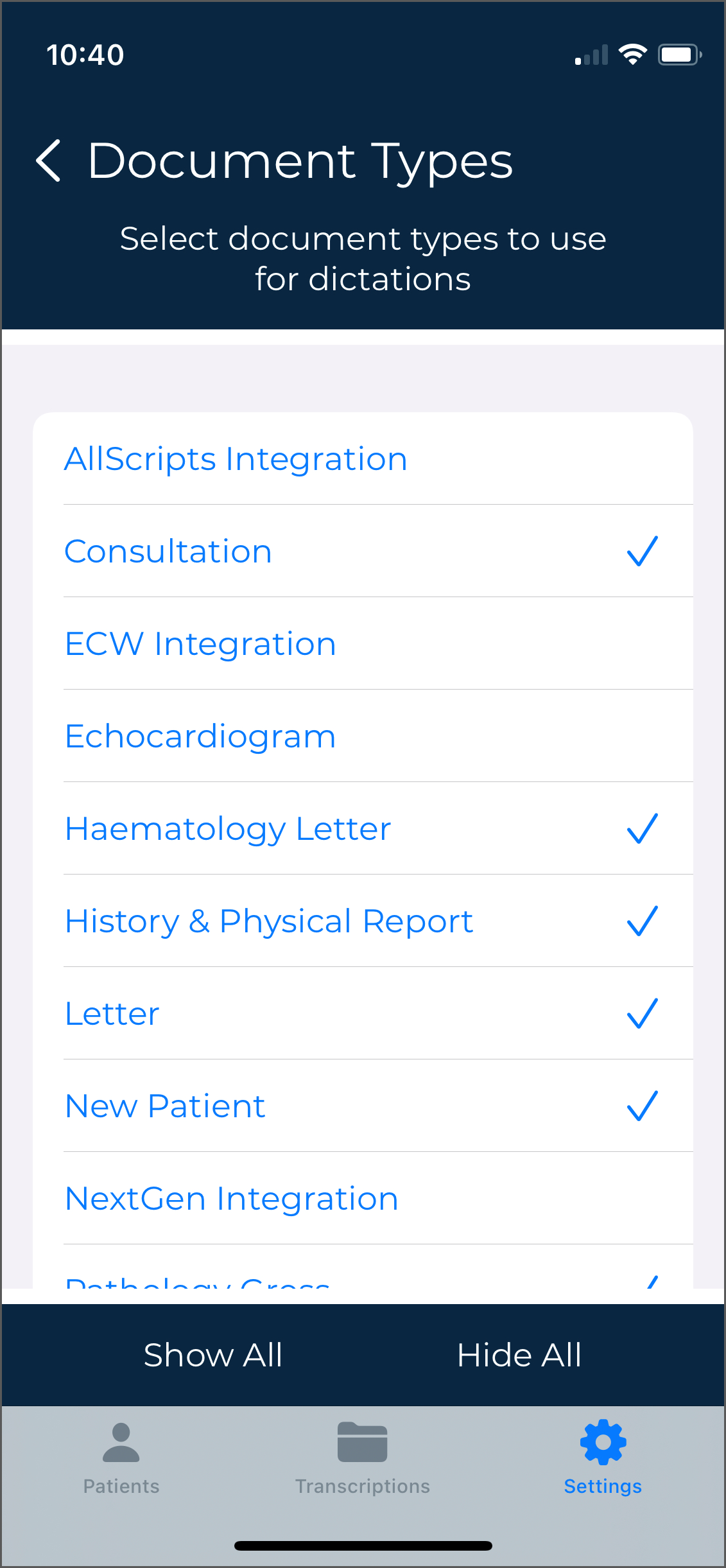Uncheck History & Physical Report checkmark
This screenshot has height=1568, width=726.
click(x=643, y=921)
